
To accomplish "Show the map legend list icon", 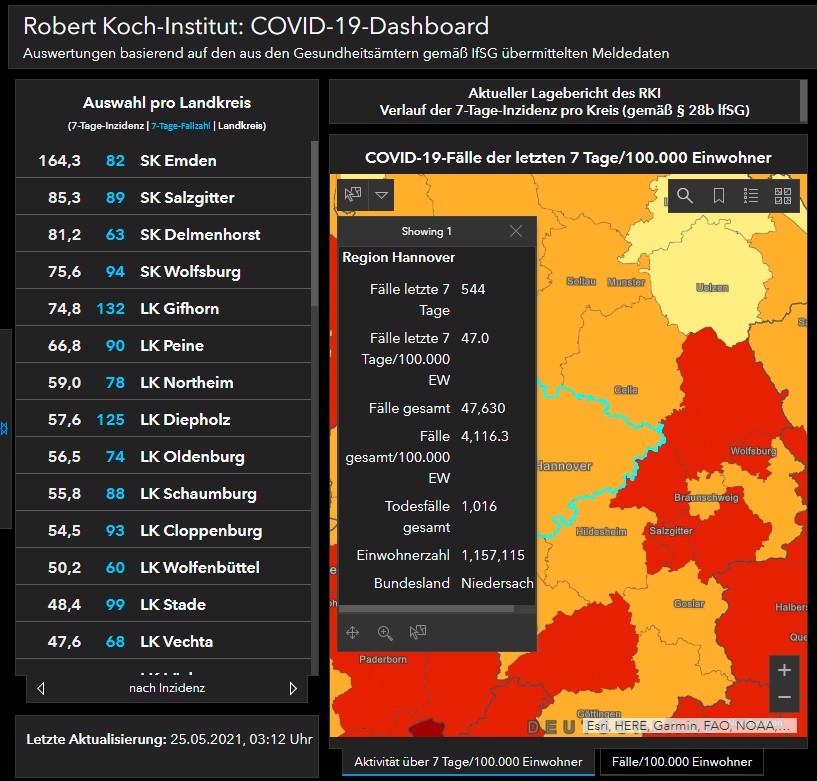I will [750, 195].
